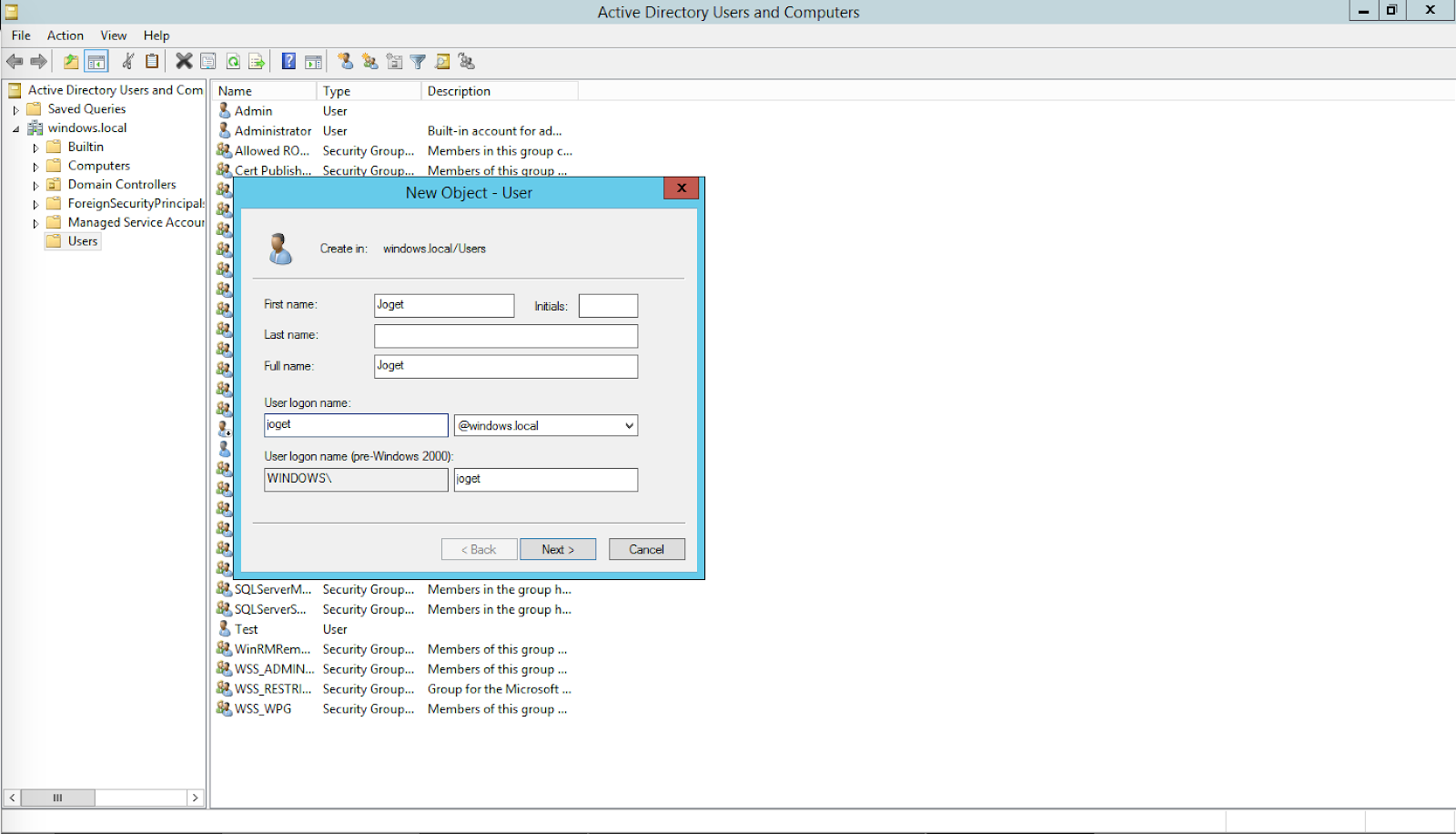The image size is (1456, 834).
Task: Click the Filter funnel toolbar icon
Action: tap(418, 61)
